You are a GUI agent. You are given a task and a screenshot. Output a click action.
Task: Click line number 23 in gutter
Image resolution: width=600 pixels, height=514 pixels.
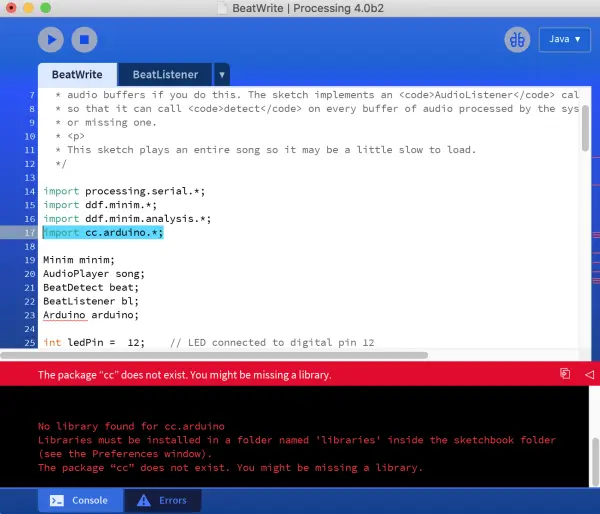tap(30, 315)
